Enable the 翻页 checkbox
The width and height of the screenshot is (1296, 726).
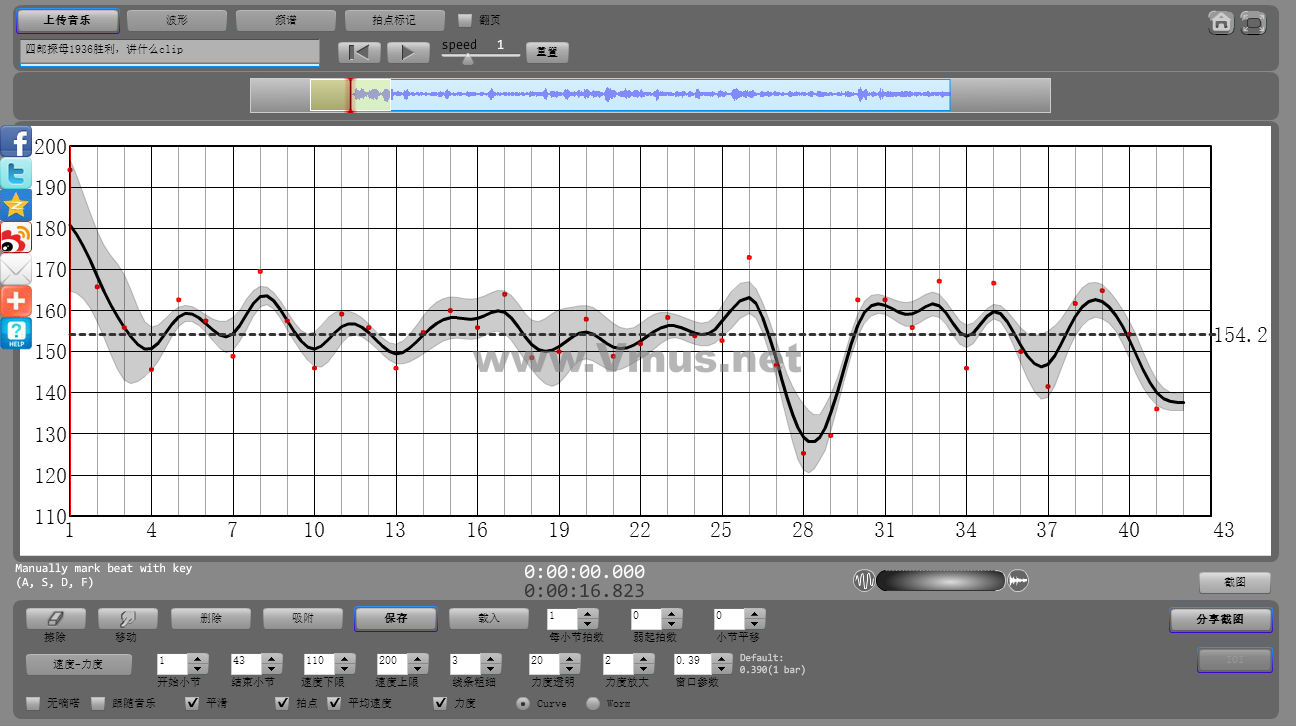coord(465,20)
